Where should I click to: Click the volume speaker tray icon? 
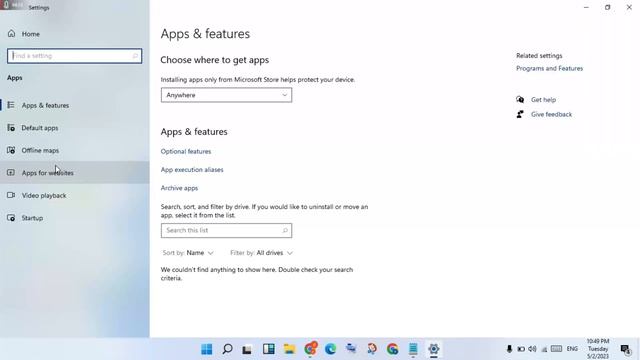tap(532, 349)
